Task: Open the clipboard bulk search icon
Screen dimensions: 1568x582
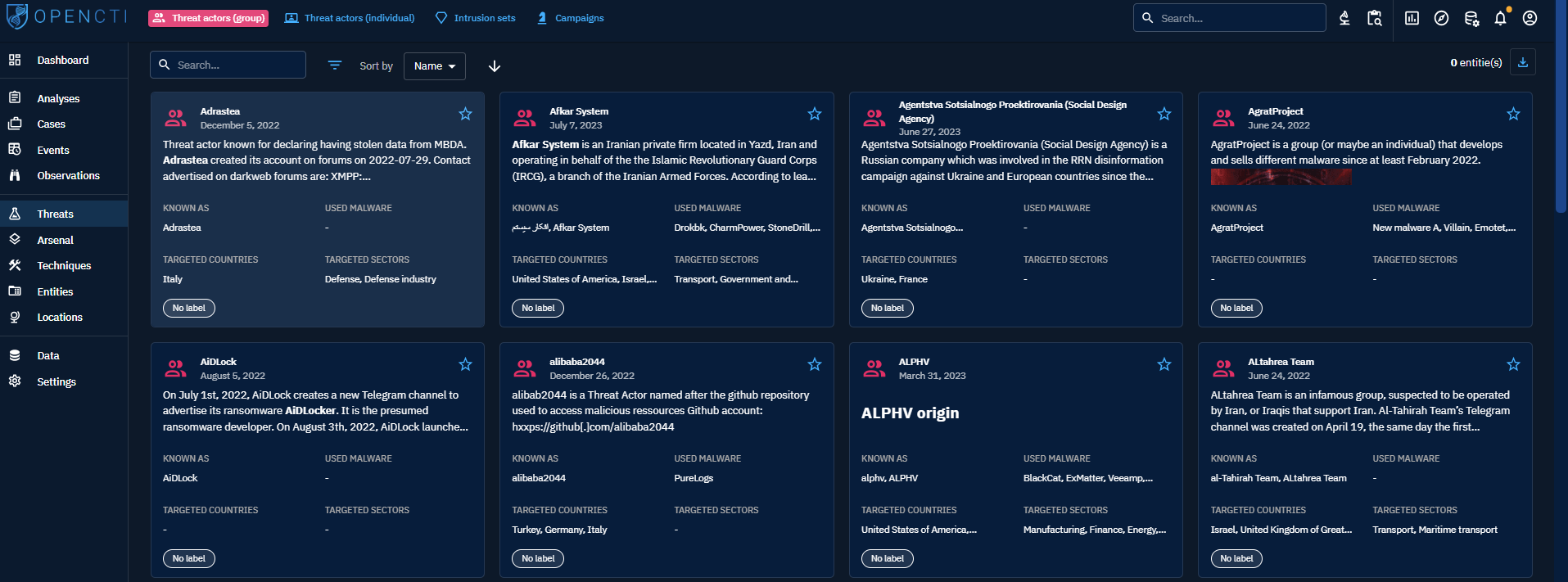Action: [x=1375, y=18]
